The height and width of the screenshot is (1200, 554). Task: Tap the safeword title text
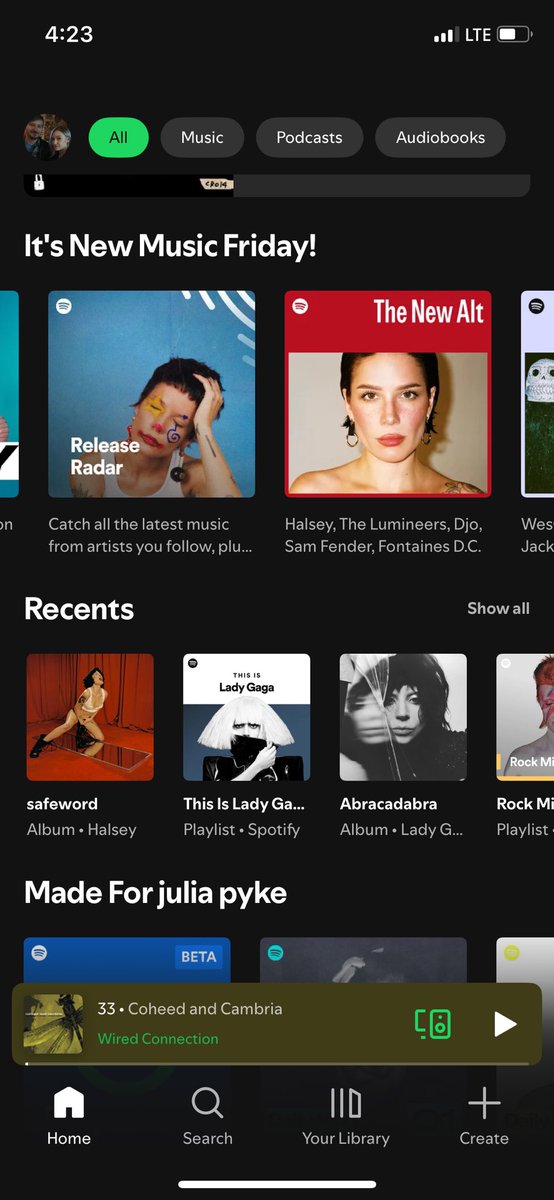(x=62, y=803)
